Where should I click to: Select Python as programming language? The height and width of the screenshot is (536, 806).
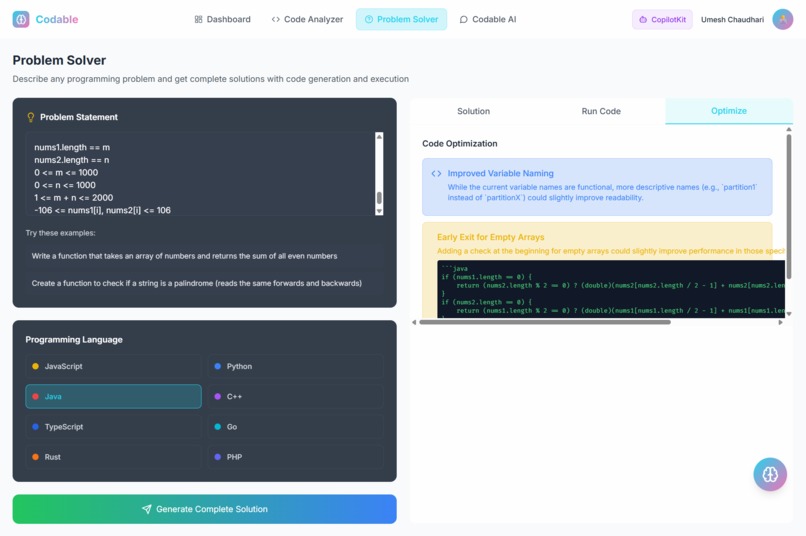tap(296, 366)
